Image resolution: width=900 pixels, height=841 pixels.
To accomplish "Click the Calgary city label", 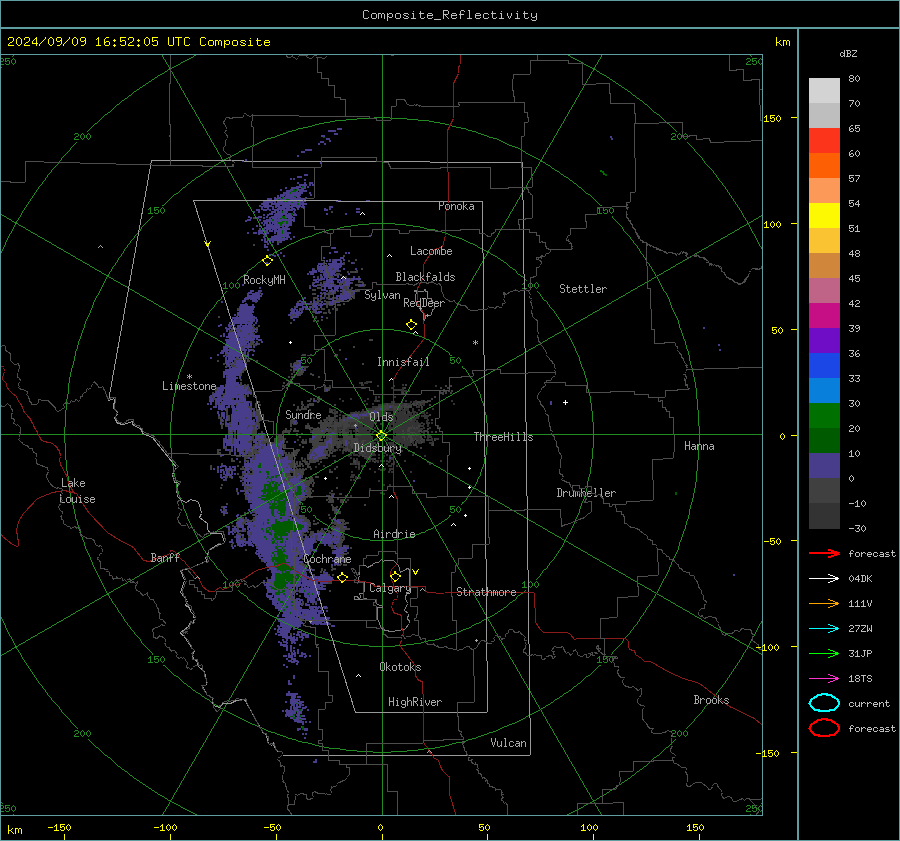I will (390, 588).
